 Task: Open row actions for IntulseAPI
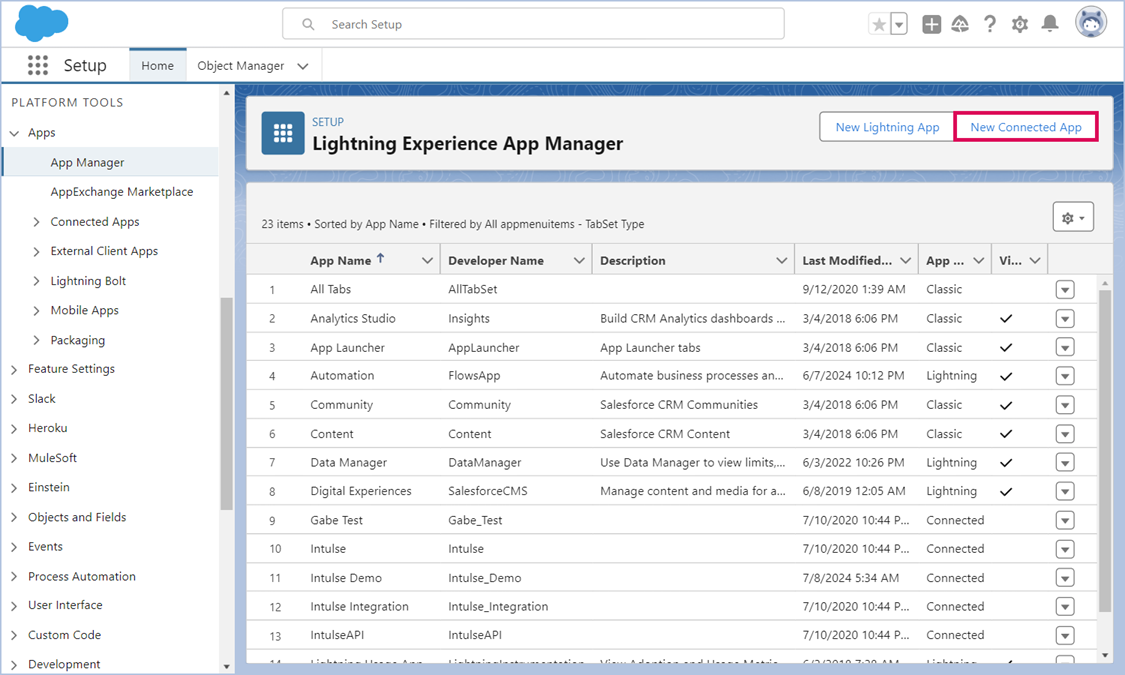[1065, 636]
